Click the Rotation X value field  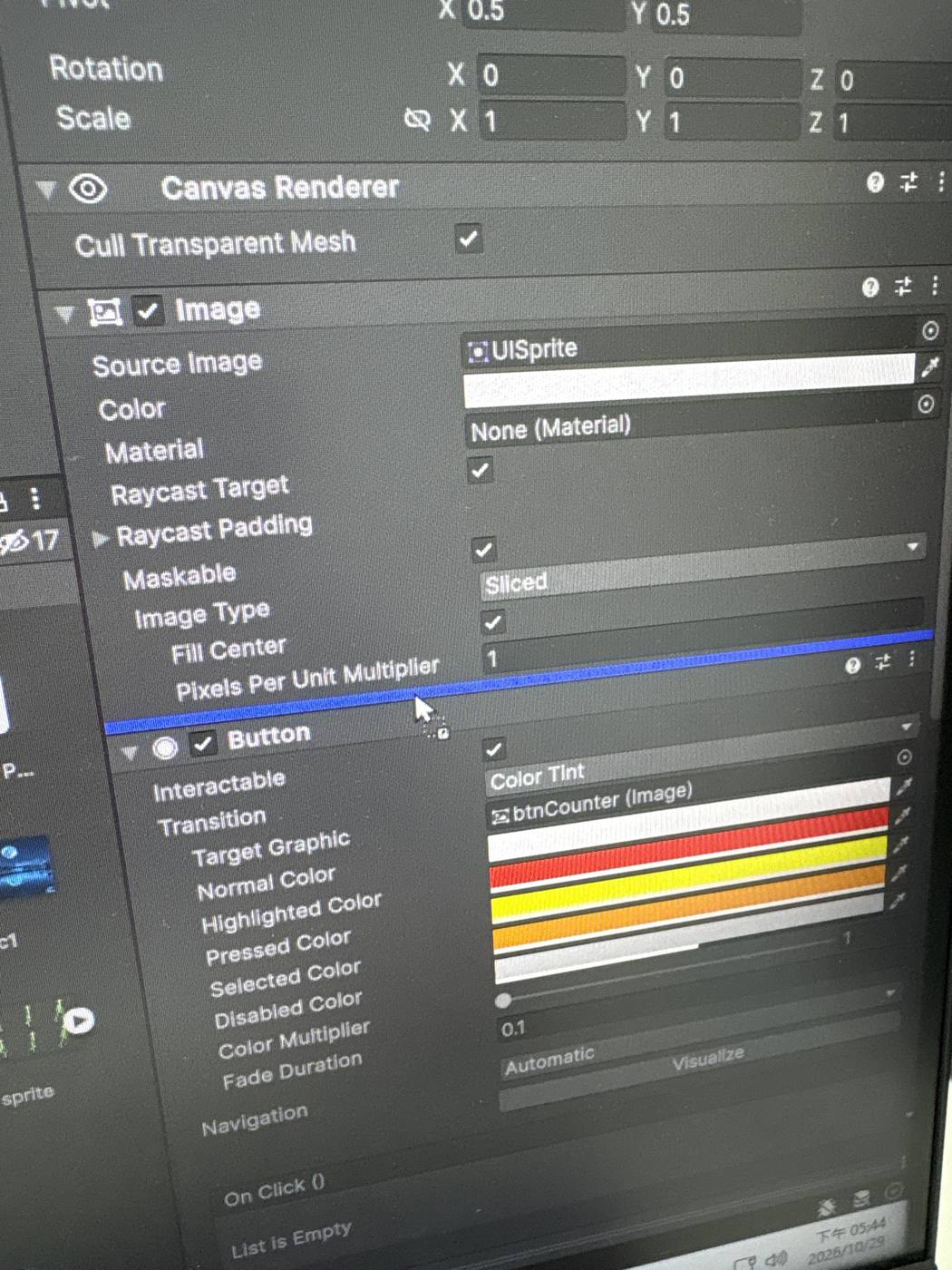click(551, 75)
